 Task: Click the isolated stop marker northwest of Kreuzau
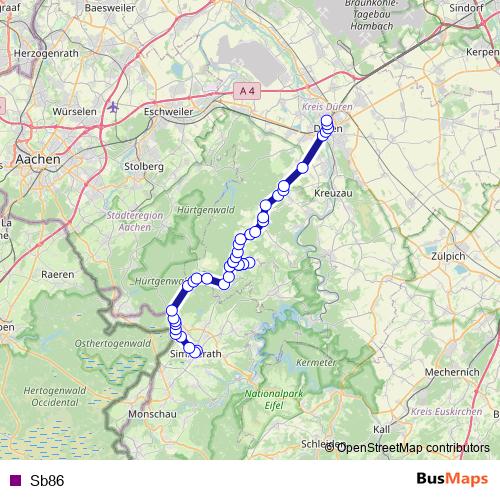pos(302,168)
